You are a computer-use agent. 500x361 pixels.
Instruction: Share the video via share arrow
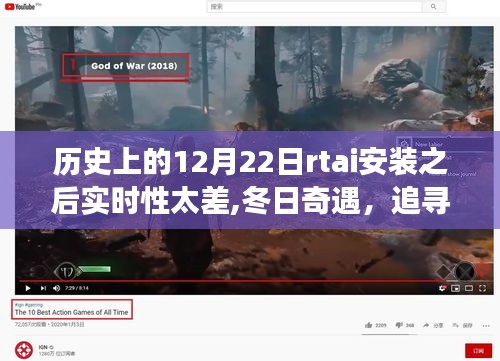[x=426, y=325]
